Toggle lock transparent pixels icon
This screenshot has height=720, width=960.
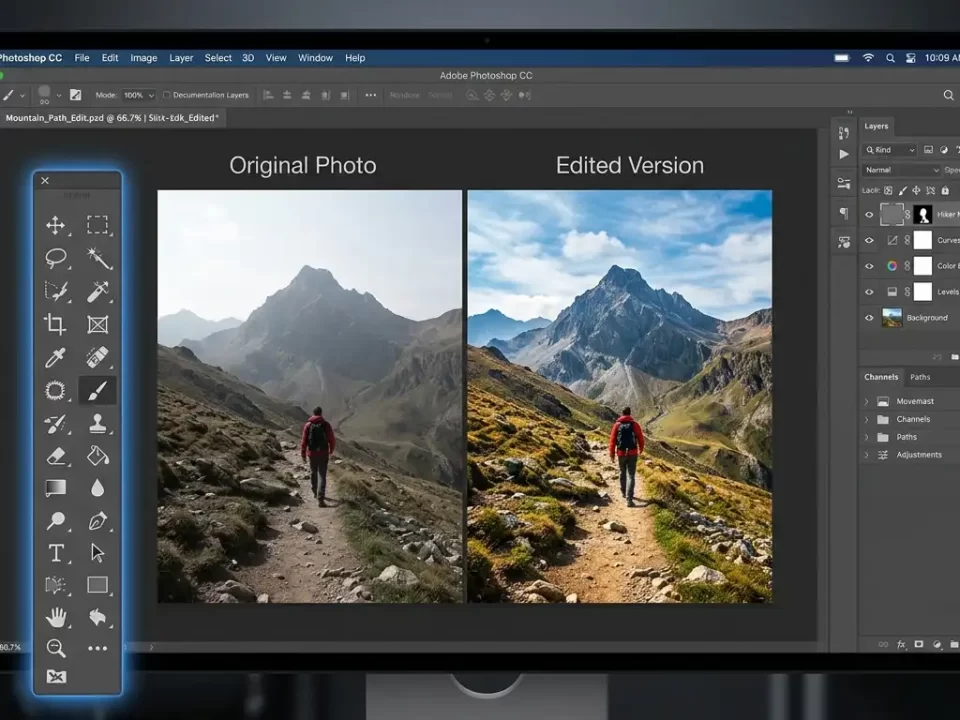888,190
